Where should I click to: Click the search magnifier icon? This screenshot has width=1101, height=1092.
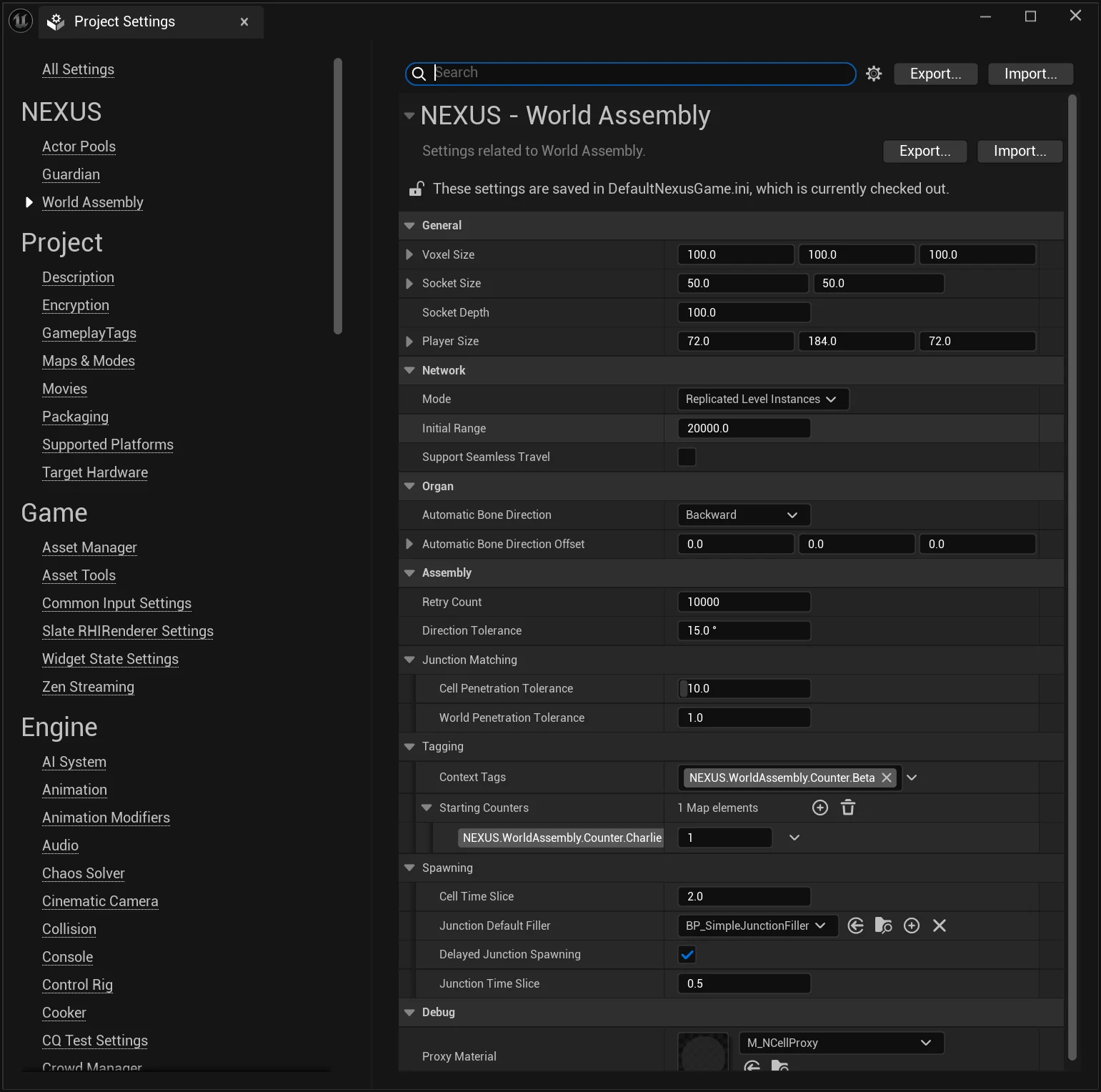click(419, 74)
